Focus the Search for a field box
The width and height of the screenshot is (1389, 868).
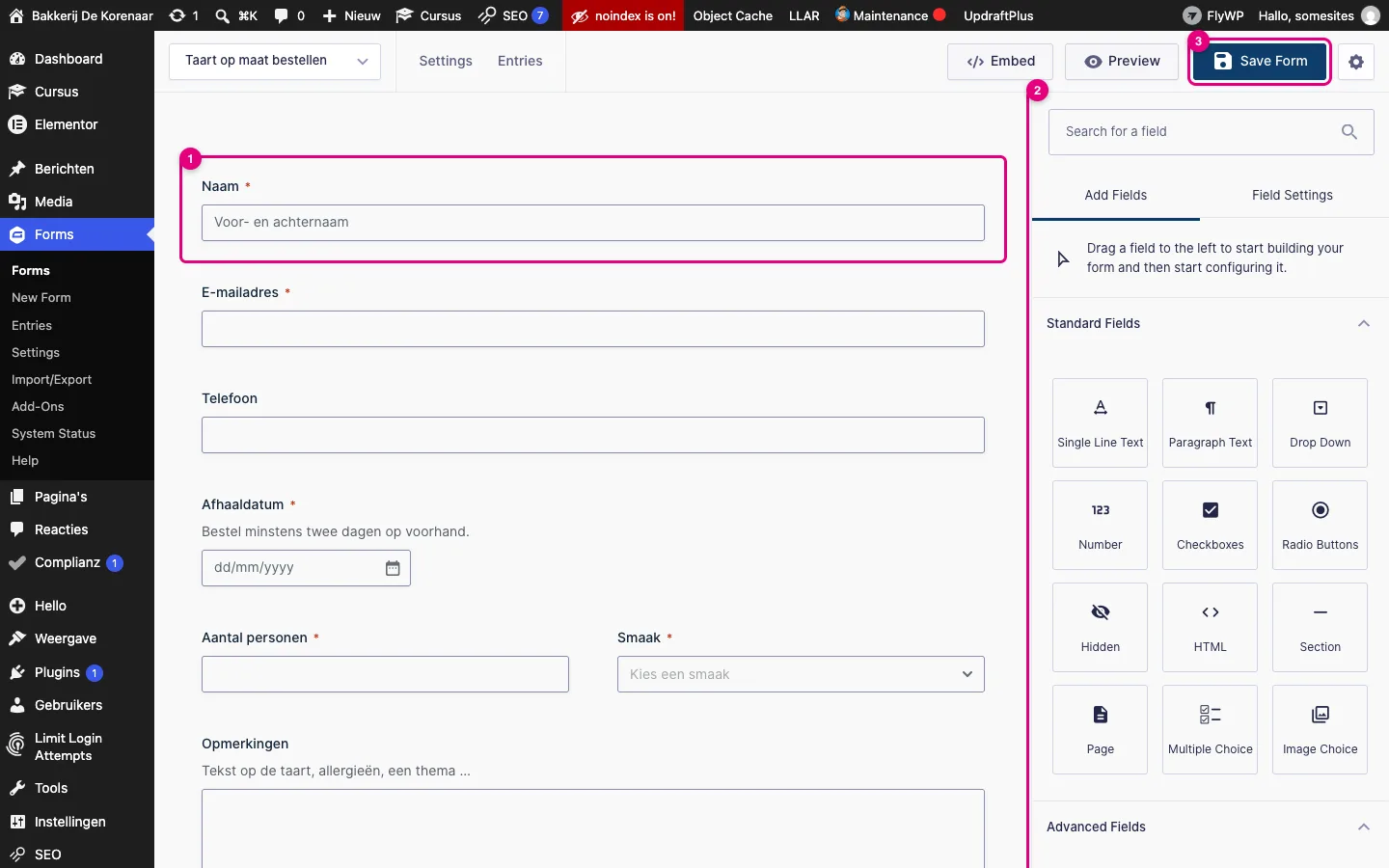pyautogui.click(x=1212, y=132)
